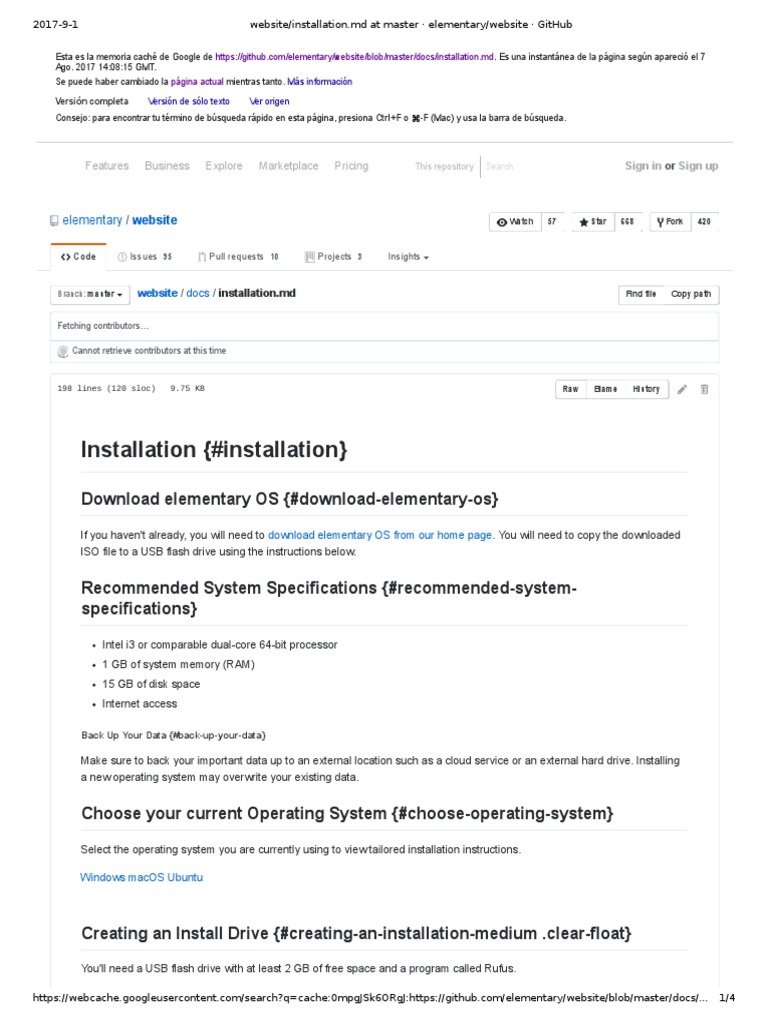Screen dimensions: 768x1024
Task: Open the docs folder breadcrumb
Action: click(x=198, y=293)
